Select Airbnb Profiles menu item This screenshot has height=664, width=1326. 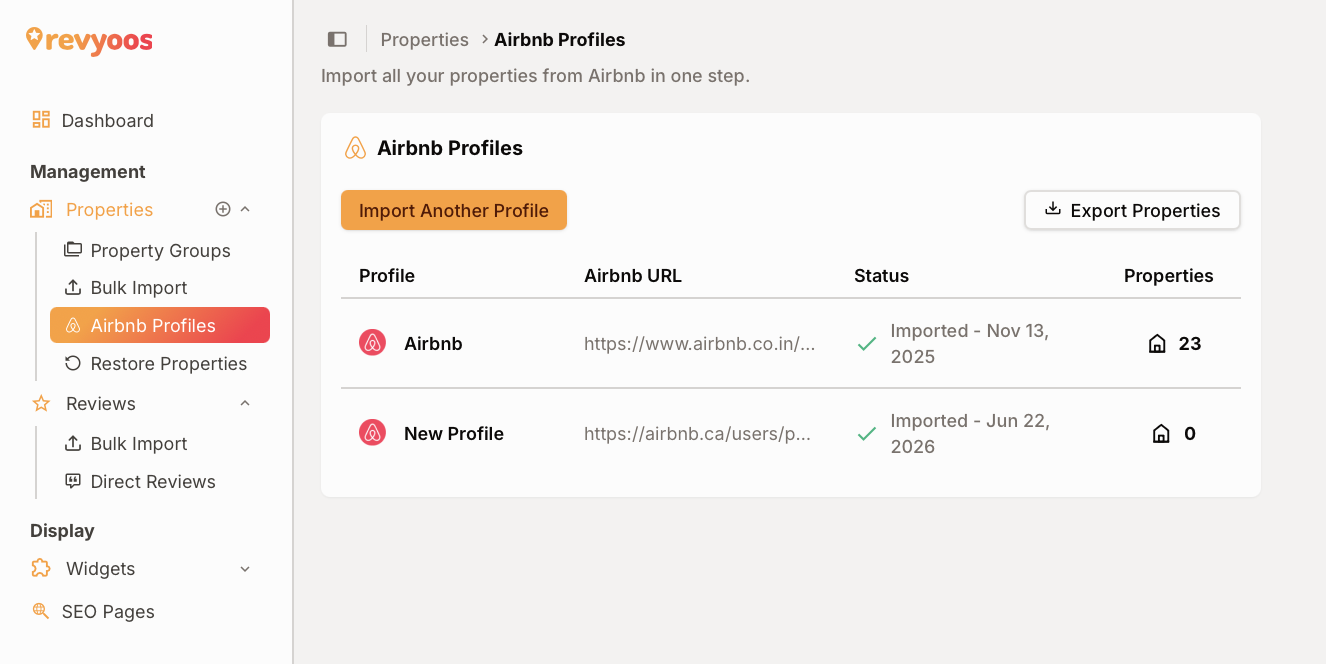[160, 325]
